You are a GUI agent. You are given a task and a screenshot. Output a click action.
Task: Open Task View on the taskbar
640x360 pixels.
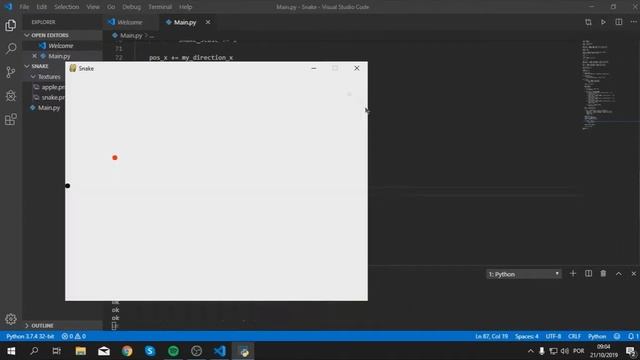(57, 351)
